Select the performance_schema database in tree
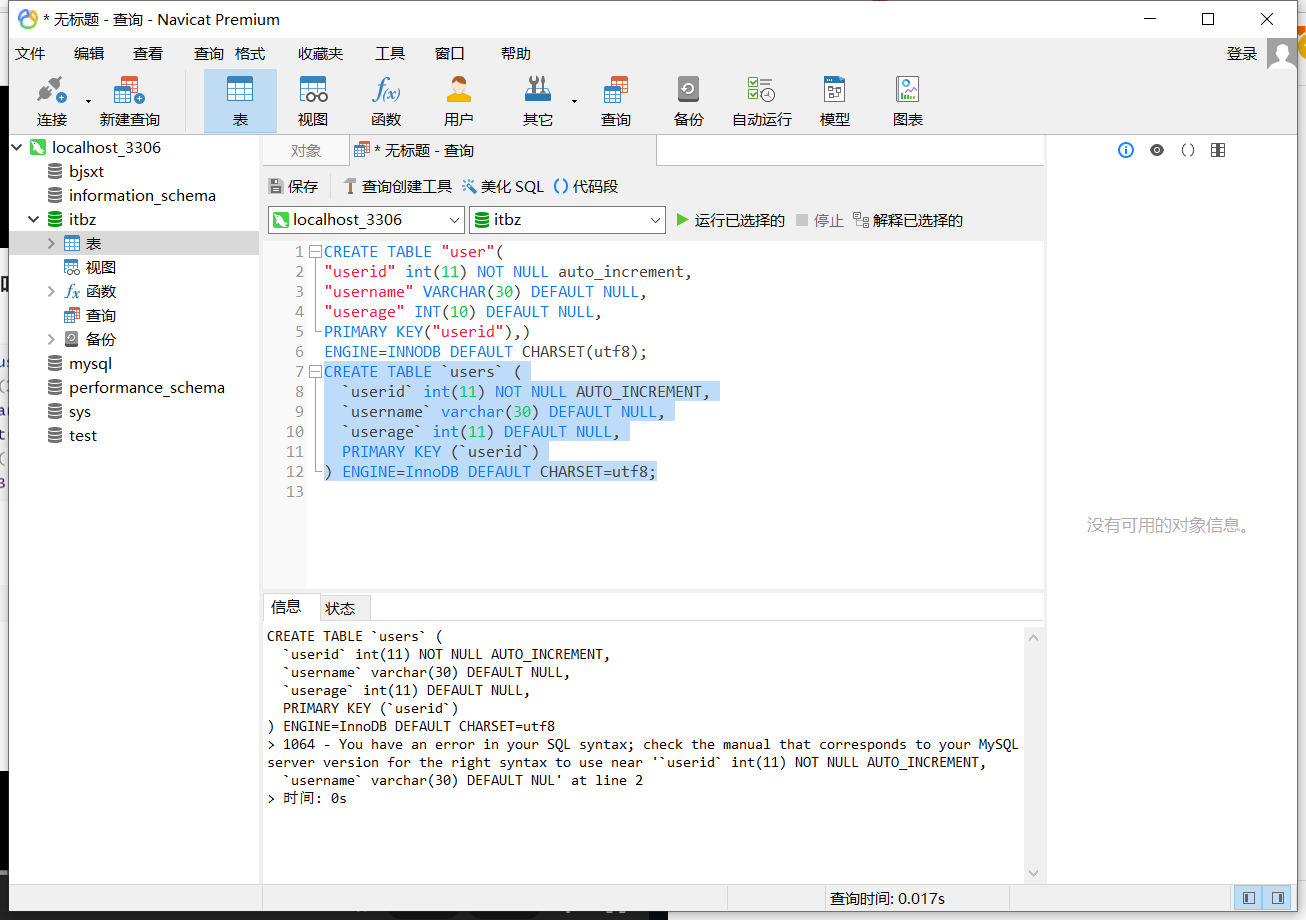Screen dimensions: 1306x920 click(146, 388)
